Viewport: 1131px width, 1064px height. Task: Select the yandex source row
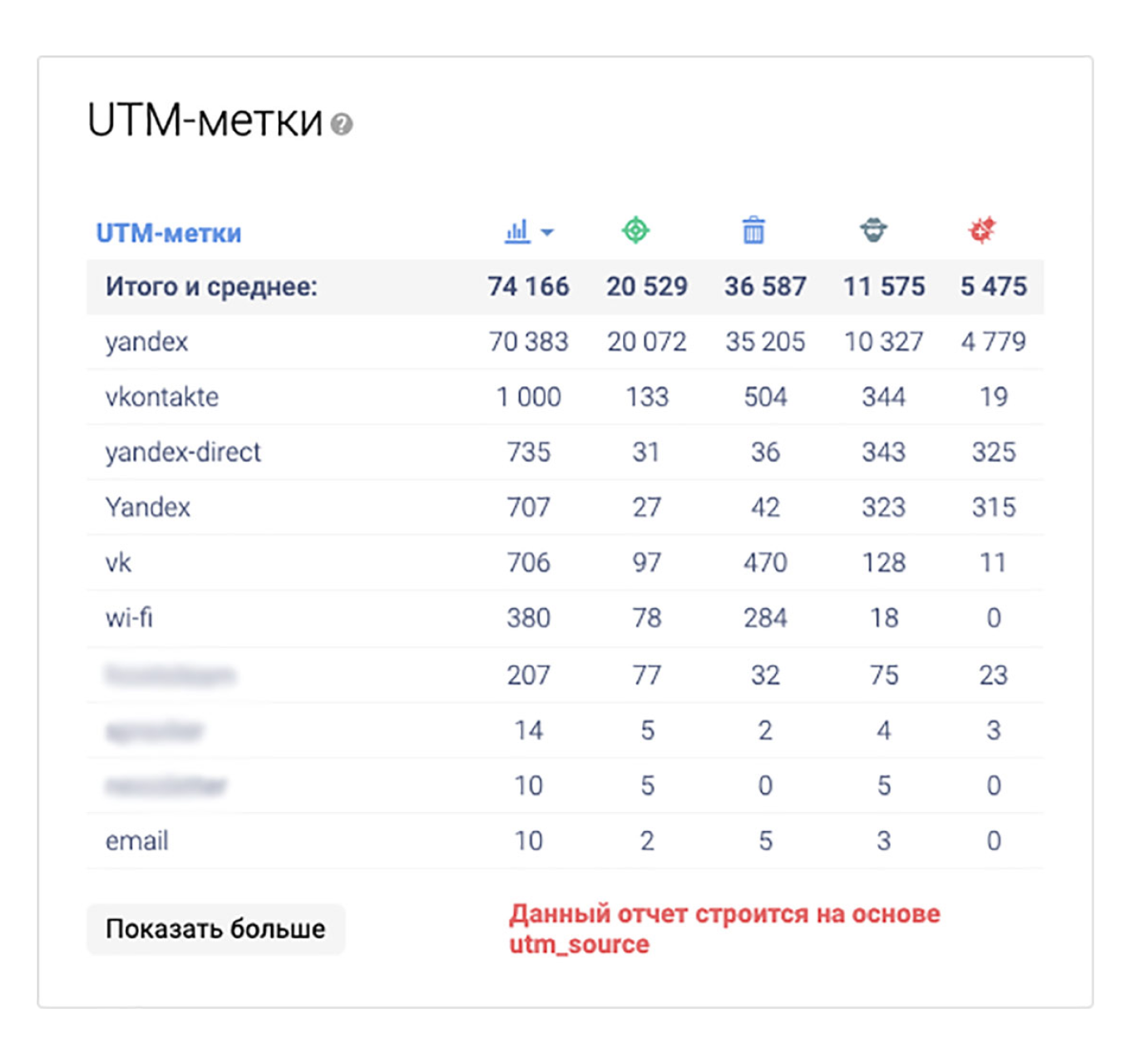pos(146,341)
